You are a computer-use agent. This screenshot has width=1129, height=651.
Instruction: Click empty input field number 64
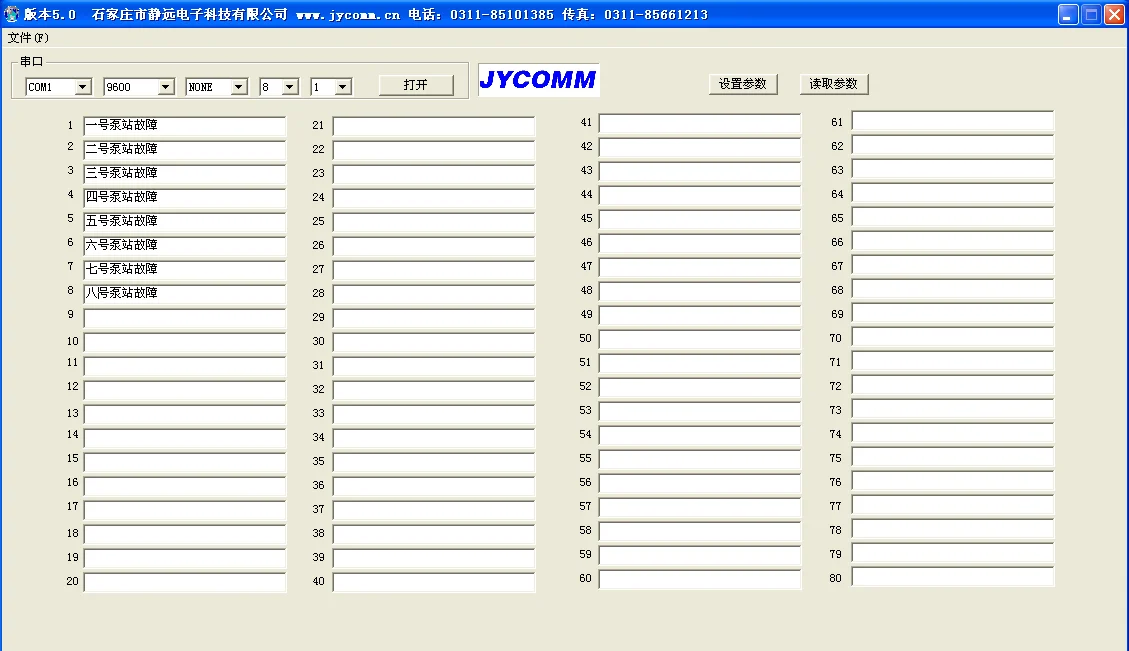953,193
